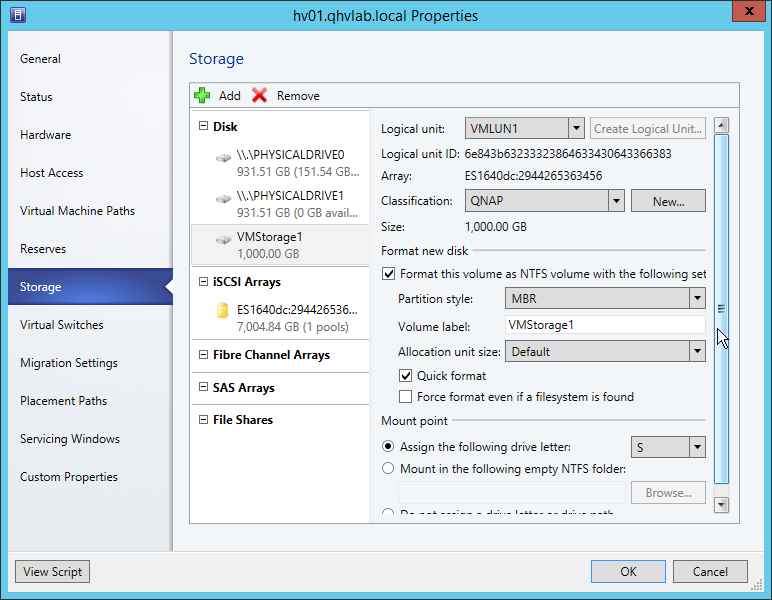This screenshot has height=600, width=772.
Task: Click the window icon in title bar
Action: pyautogui.click(x=18, y=15)
